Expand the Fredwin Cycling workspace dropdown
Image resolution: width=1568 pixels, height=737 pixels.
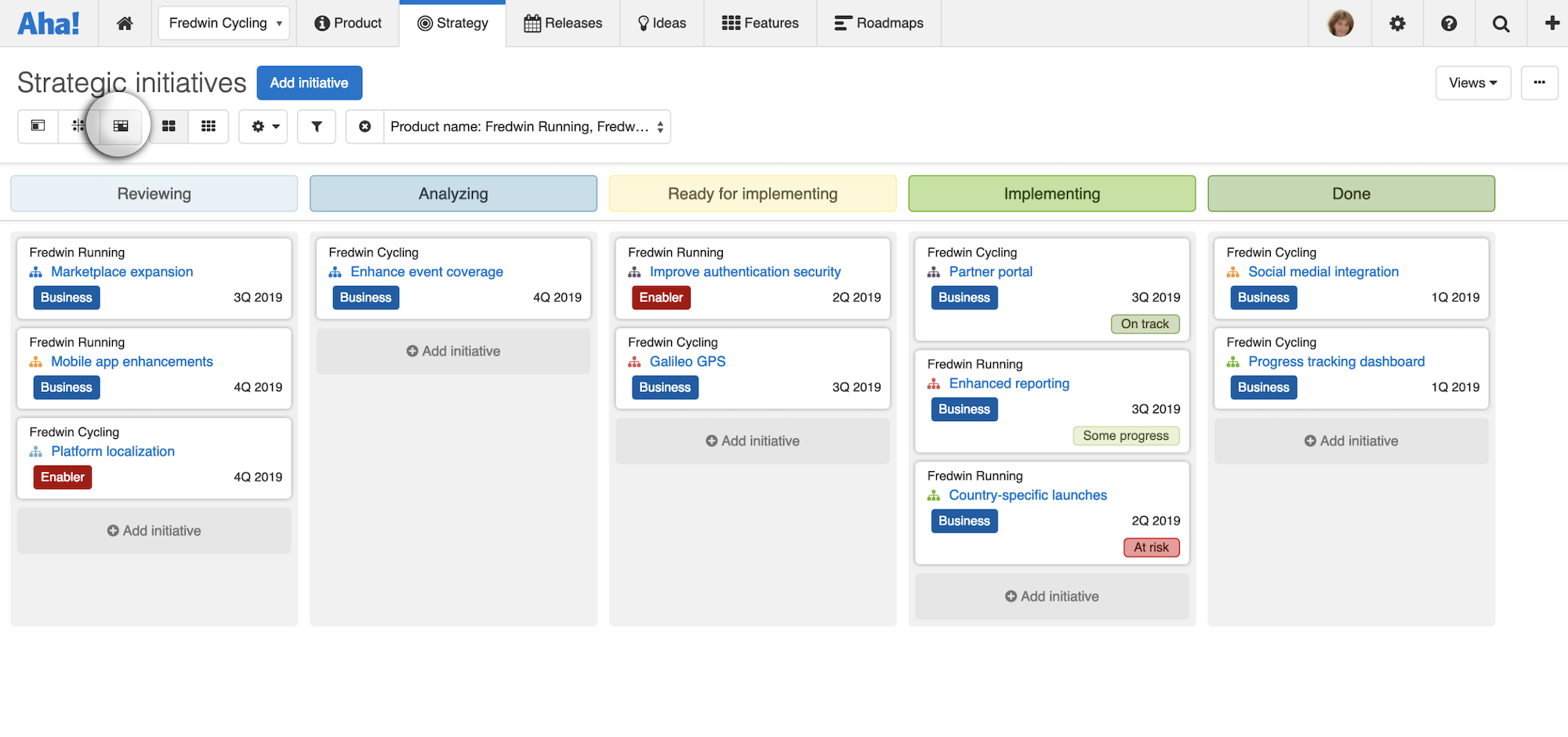pos(224,24)
